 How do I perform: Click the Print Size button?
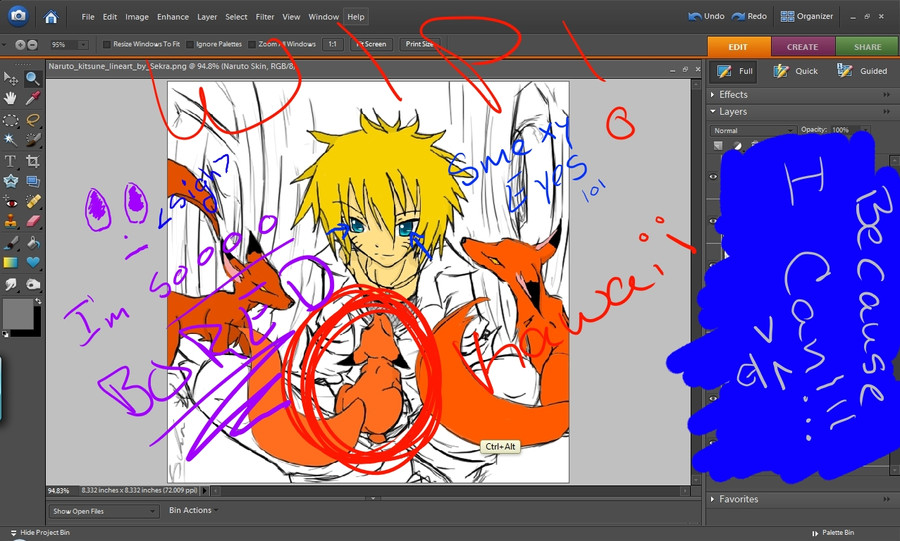tap(420, 44)
